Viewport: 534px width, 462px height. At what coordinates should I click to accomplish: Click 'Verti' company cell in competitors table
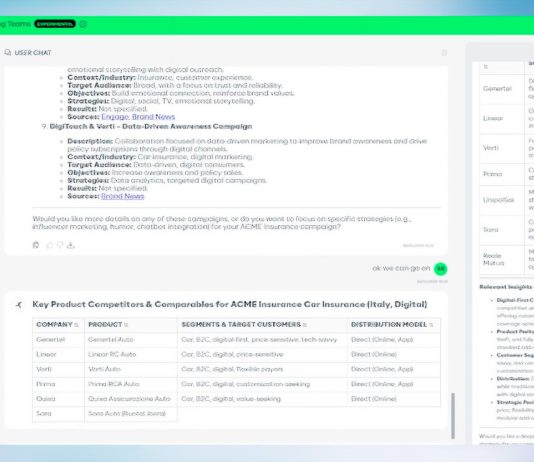[x=58, y=369]
